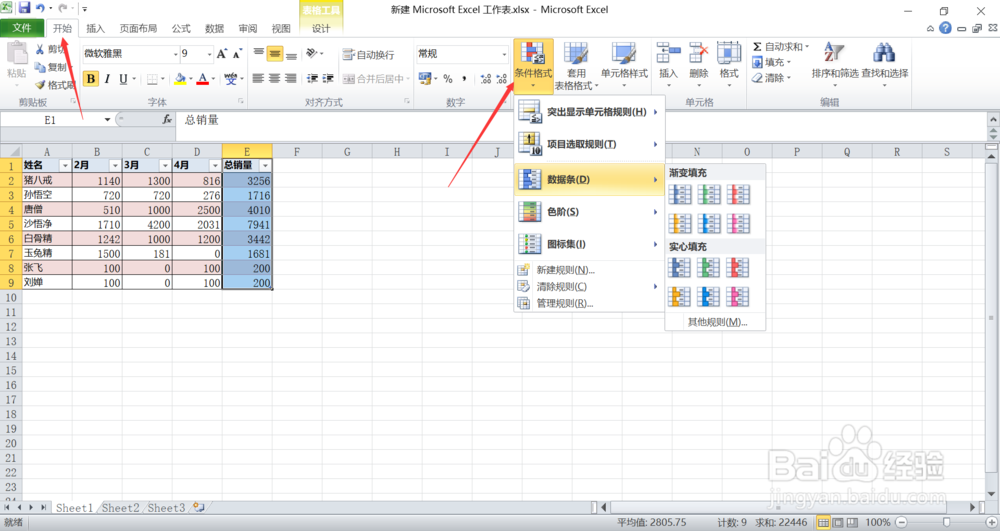Open the Name Box dropdown arrow

point(107,119)
